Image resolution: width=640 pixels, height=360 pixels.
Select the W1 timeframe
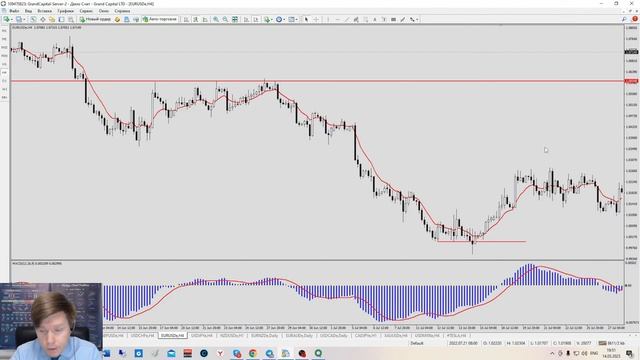(x=4, y=89)
